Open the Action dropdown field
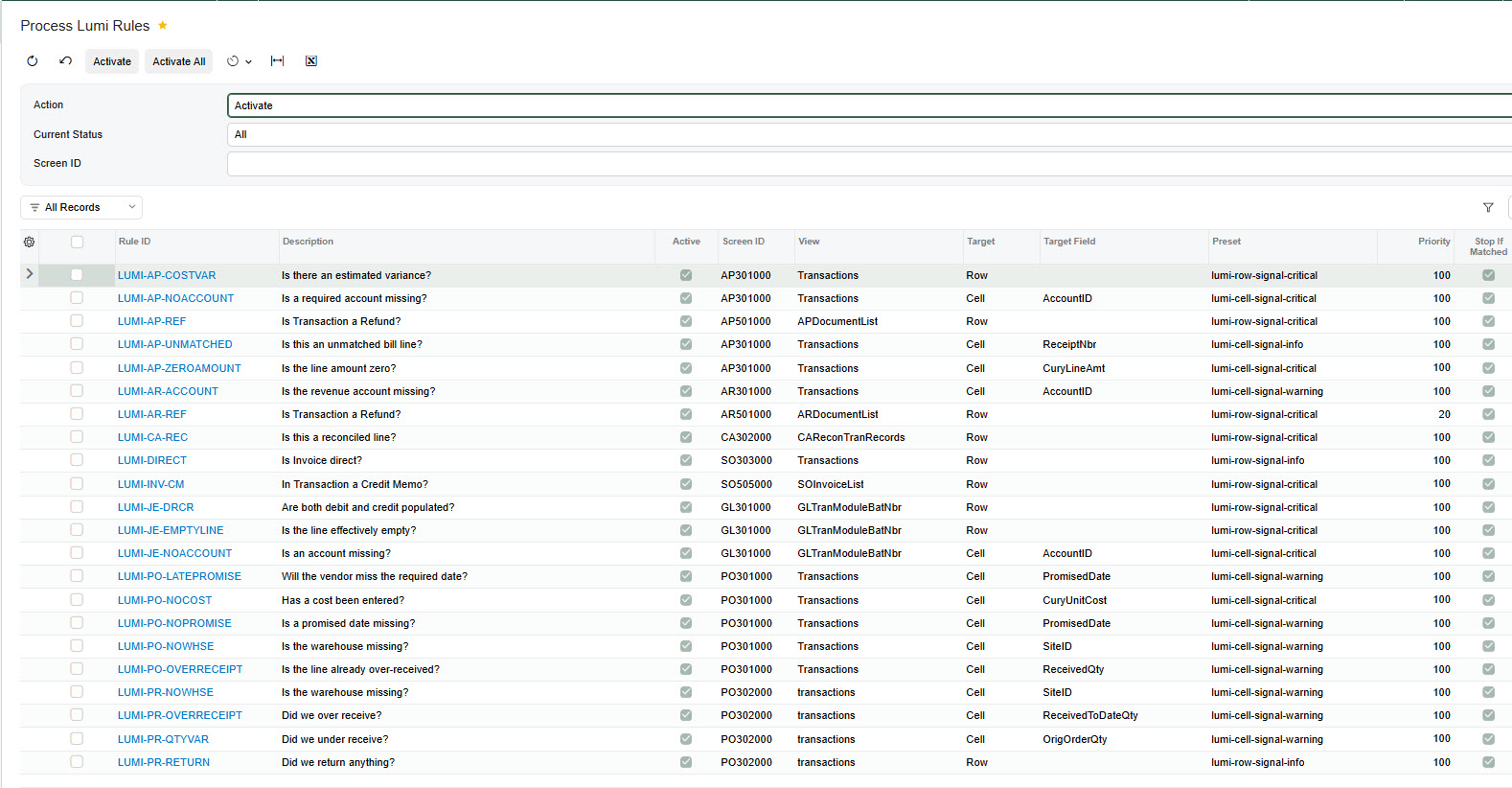 [x=869, y=105]
